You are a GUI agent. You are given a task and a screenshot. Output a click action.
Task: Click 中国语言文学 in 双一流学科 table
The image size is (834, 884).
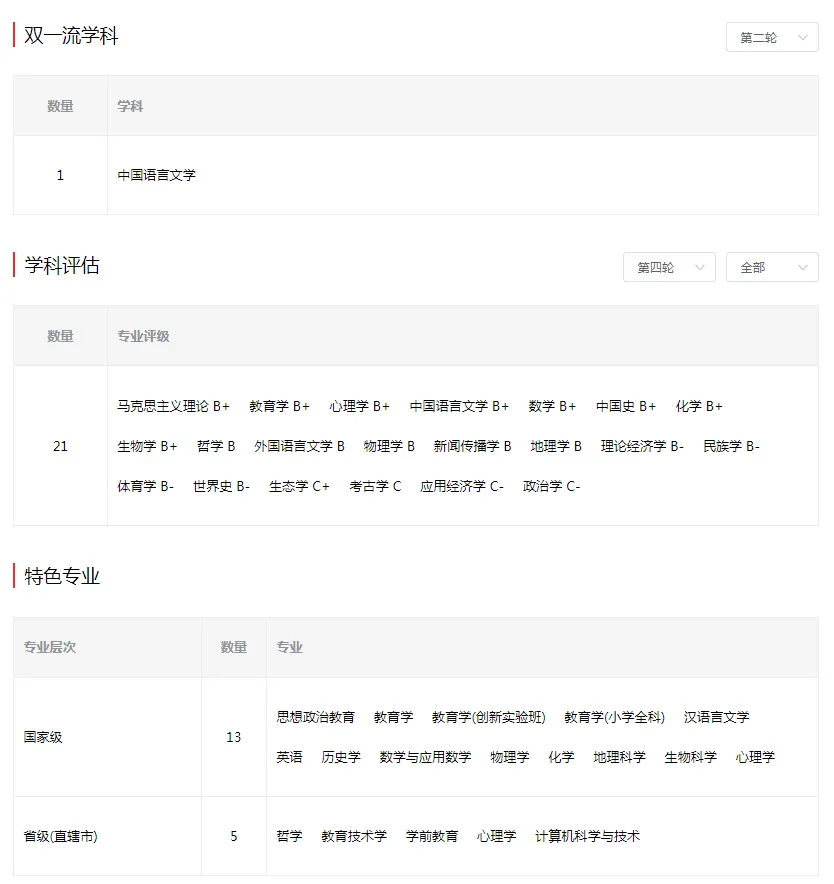coord(156,175)
